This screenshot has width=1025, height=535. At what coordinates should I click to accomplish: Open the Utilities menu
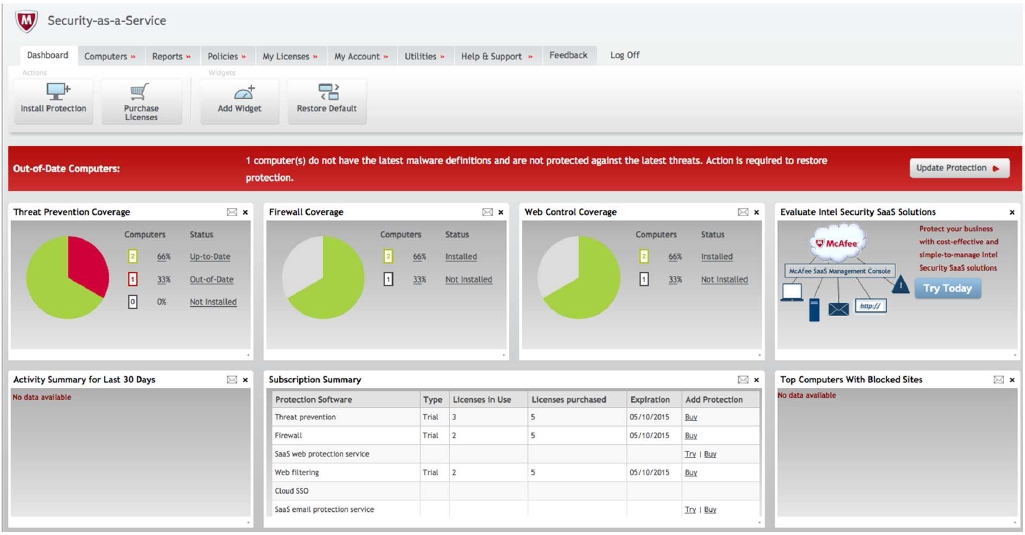[424, 56]
